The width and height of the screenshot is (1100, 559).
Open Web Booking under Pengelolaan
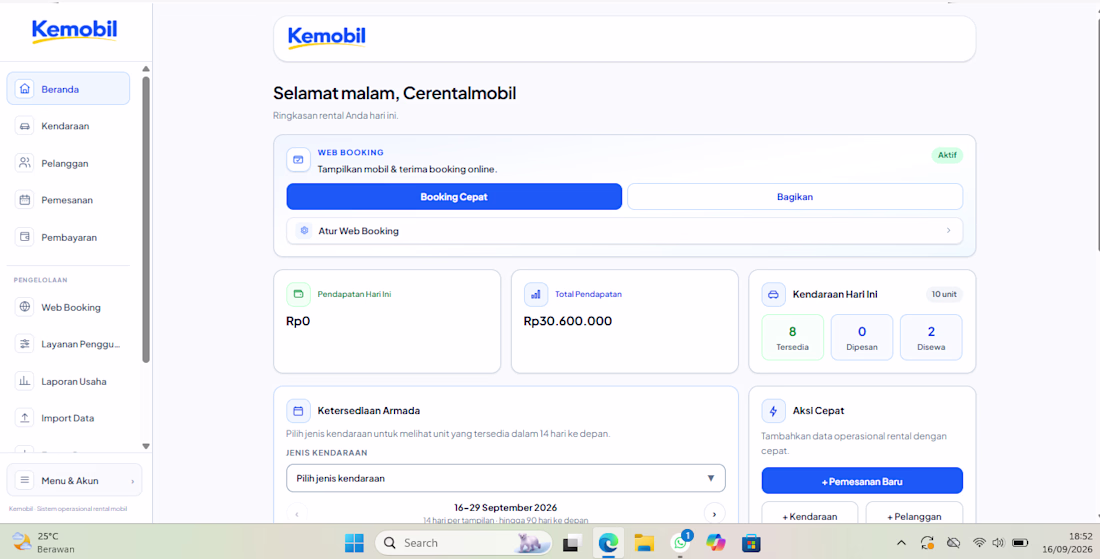tap(68, 307)
